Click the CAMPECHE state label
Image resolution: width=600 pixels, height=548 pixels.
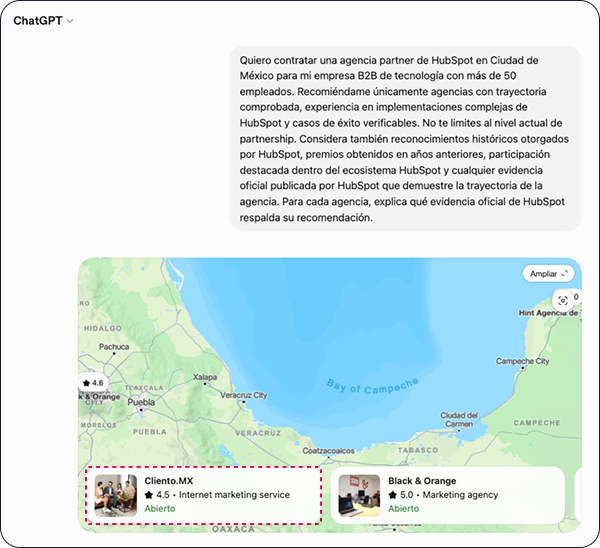tap(537, 423)
